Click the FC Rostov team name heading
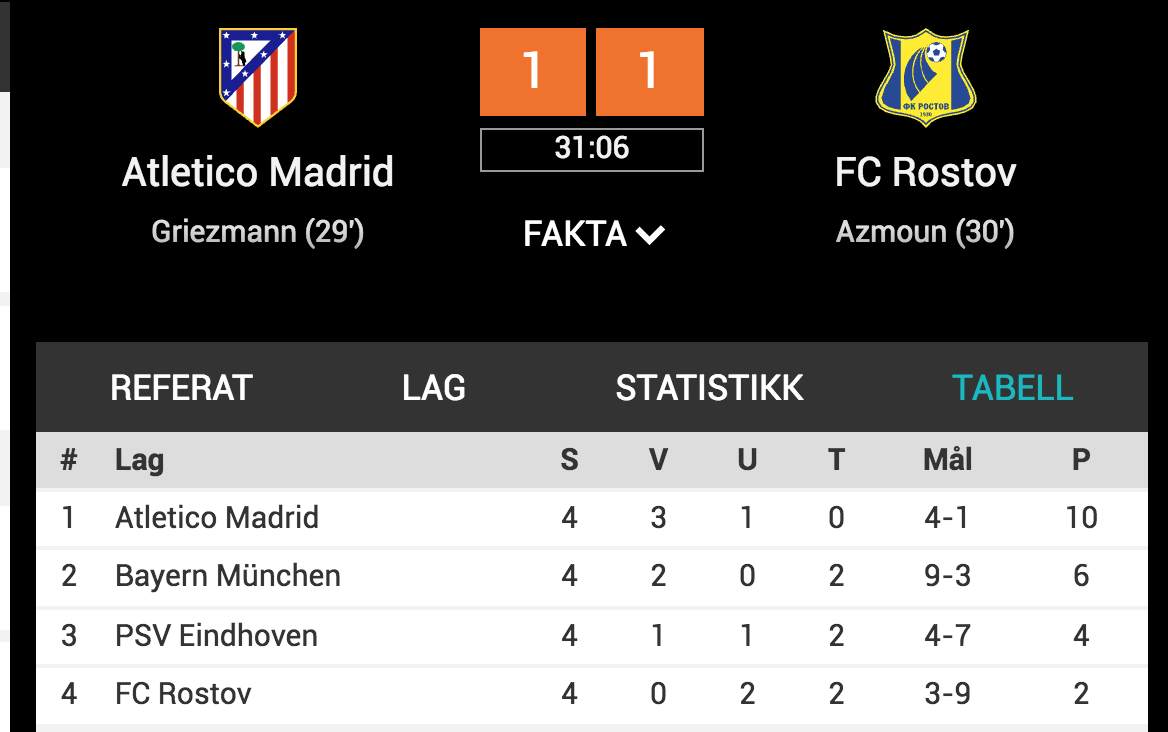Viewport: 1168px width, 732px height. [x=925, y=172]
